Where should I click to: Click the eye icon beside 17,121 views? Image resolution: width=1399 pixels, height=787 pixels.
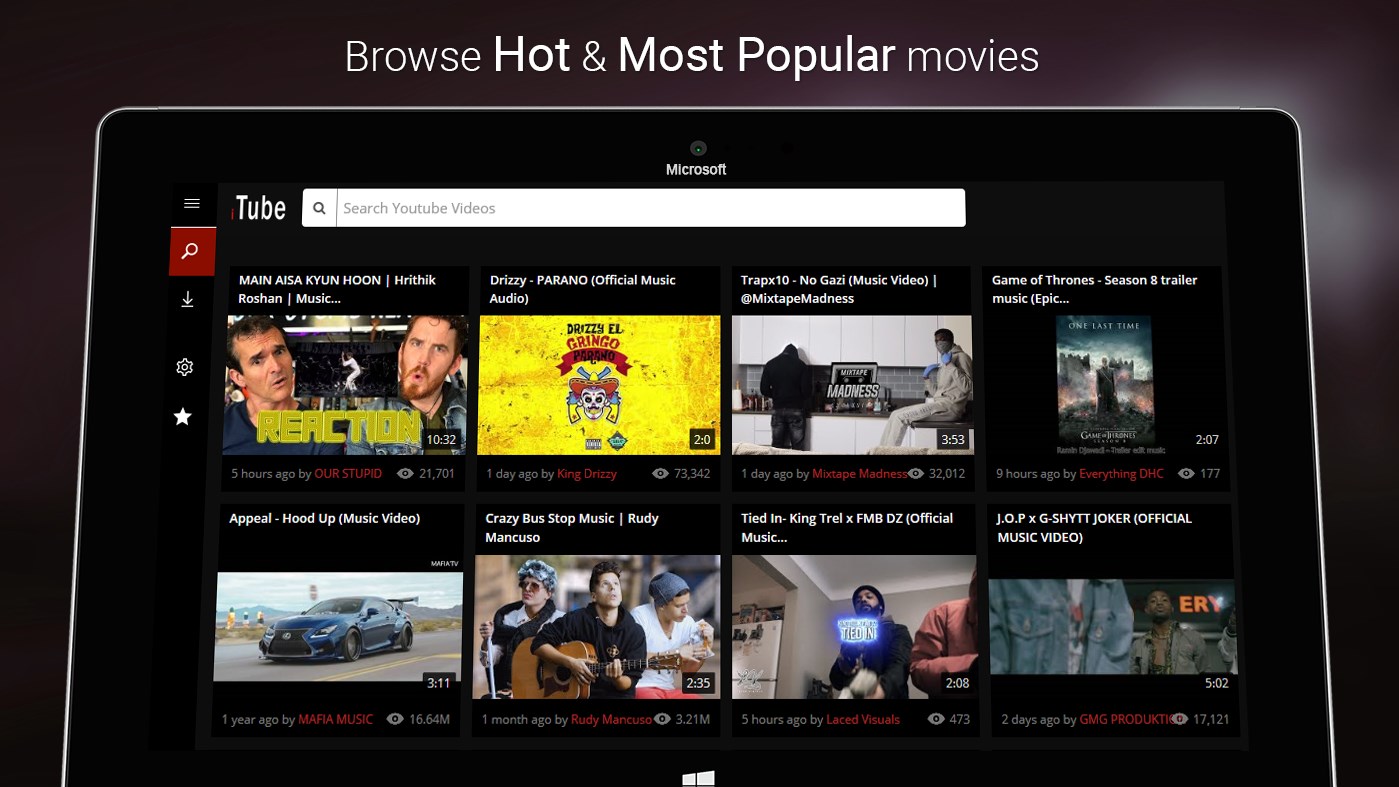point(1180,719)
